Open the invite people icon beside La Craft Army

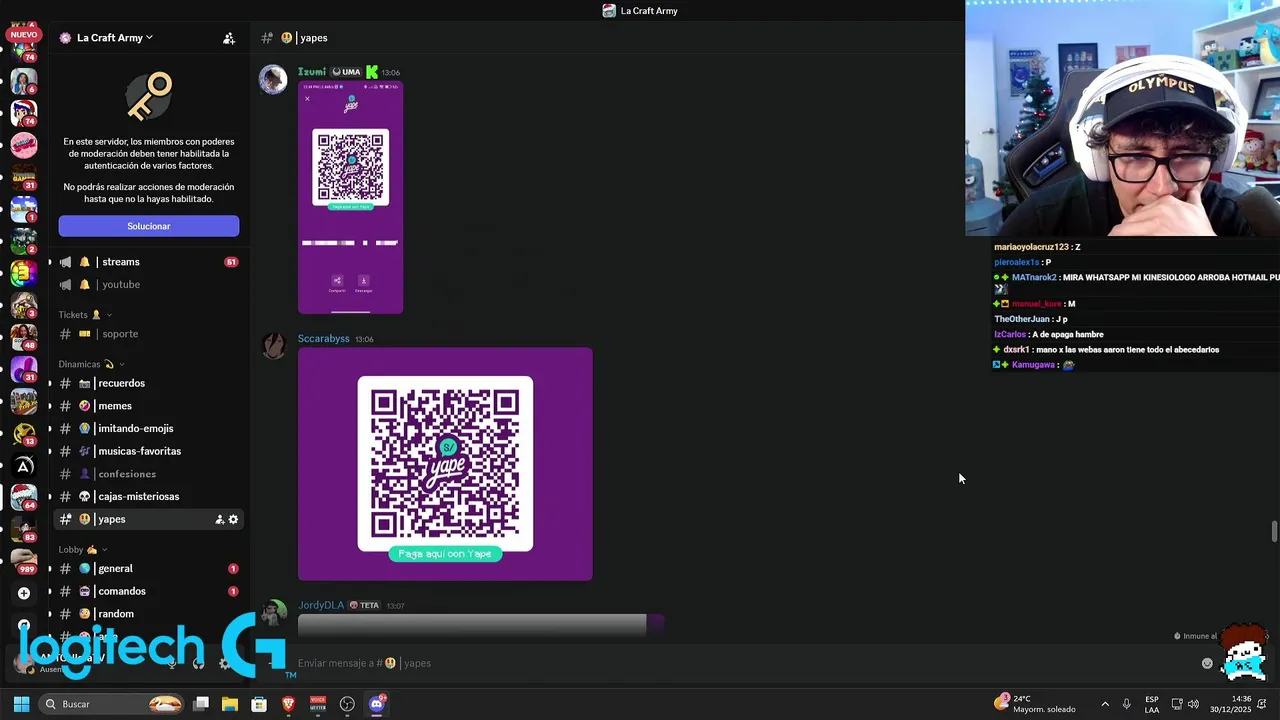coord(229,38)
